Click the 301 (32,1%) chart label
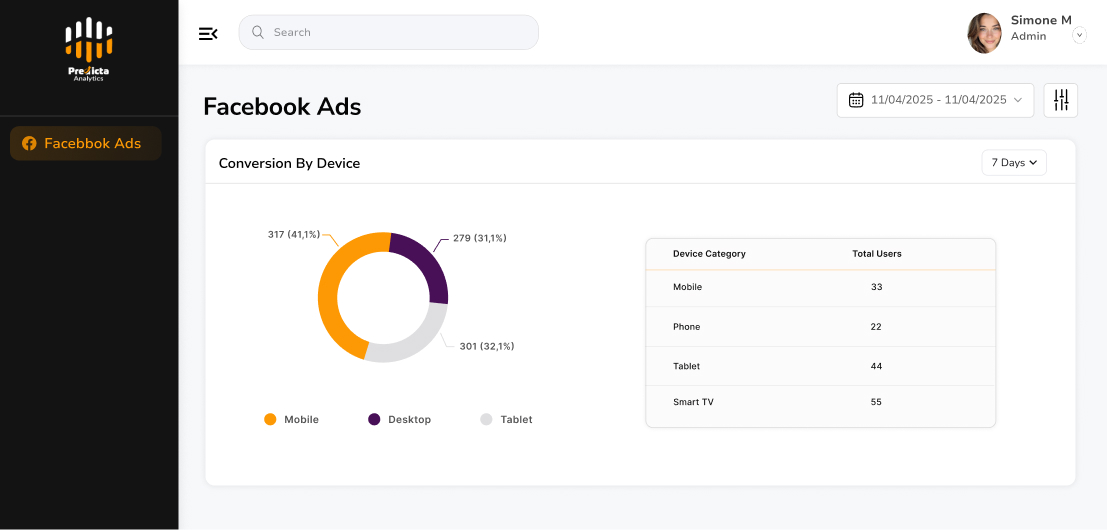 [x=487, y=347]
